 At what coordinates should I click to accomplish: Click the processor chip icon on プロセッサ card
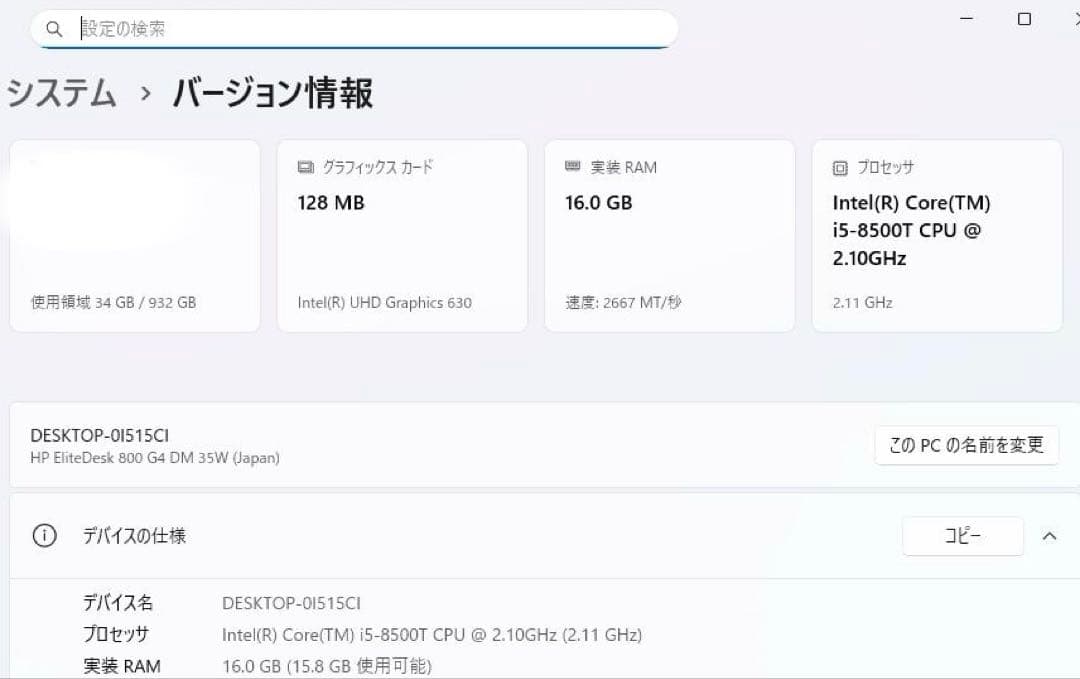pyautogui.click(x=839, y=167)
